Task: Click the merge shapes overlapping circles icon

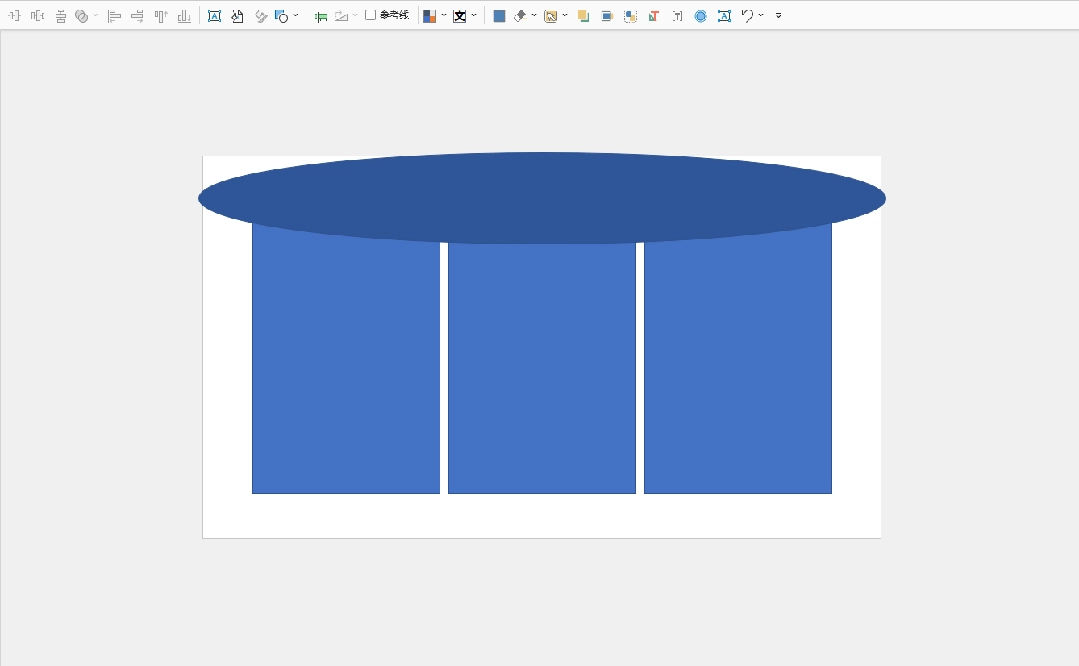Action: coord(81,16)
